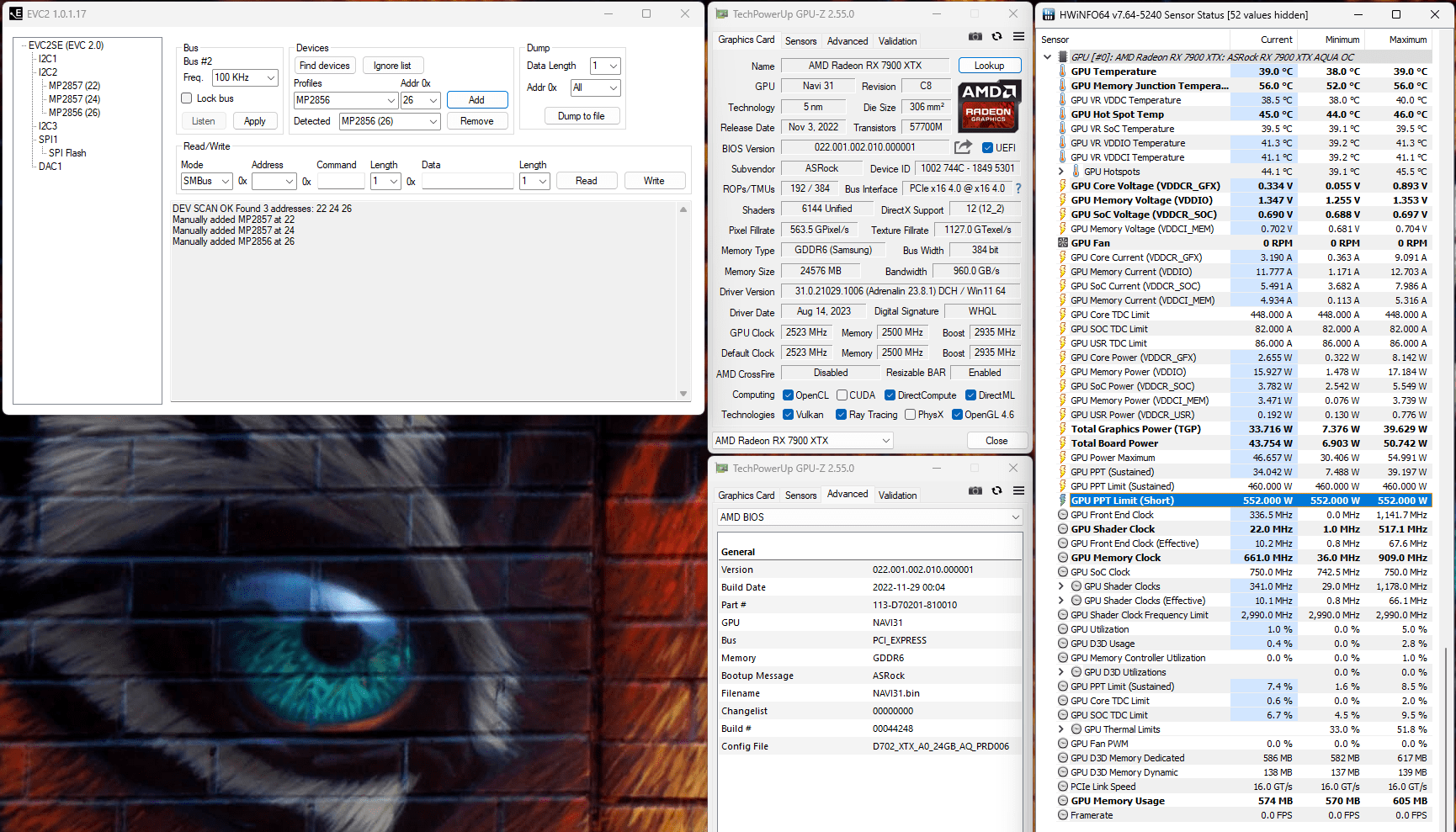Image resolution: width=1456 pixels, height=832 pixels.
Task: Toggle the DirectML checkbox
Action: click(971, 395)
